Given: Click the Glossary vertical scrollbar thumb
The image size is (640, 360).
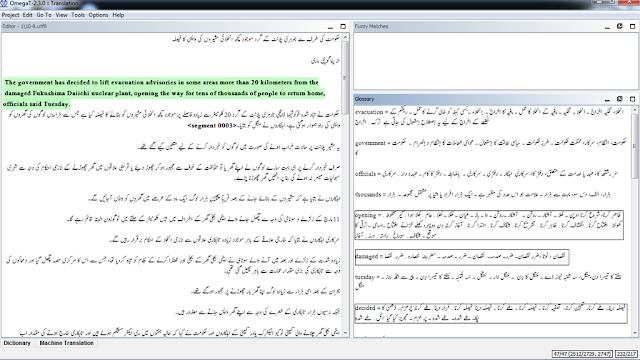Looking at the screenshot, I should click(x=635, y=146).
